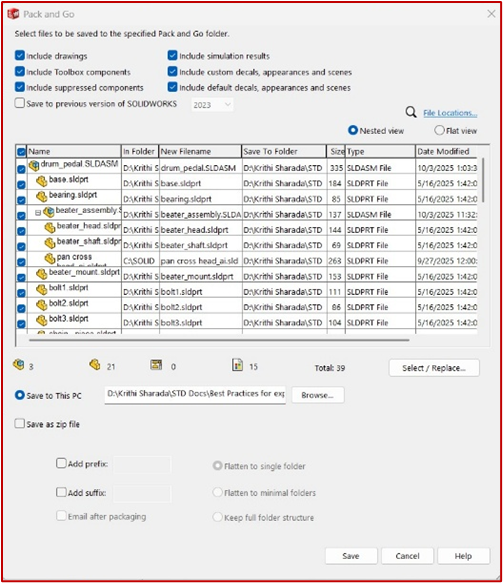Uncheck the base.sldprt row checkbox
The width and height of the screenshot is (503, 583).
[21, 184]
